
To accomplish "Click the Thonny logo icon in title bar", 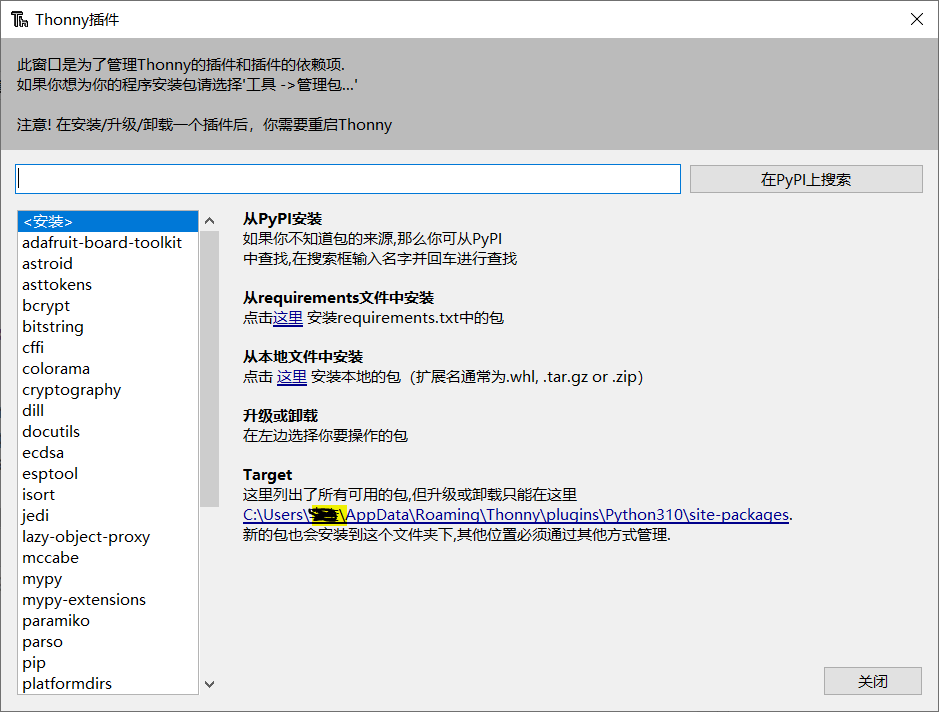I will point(18,18).
